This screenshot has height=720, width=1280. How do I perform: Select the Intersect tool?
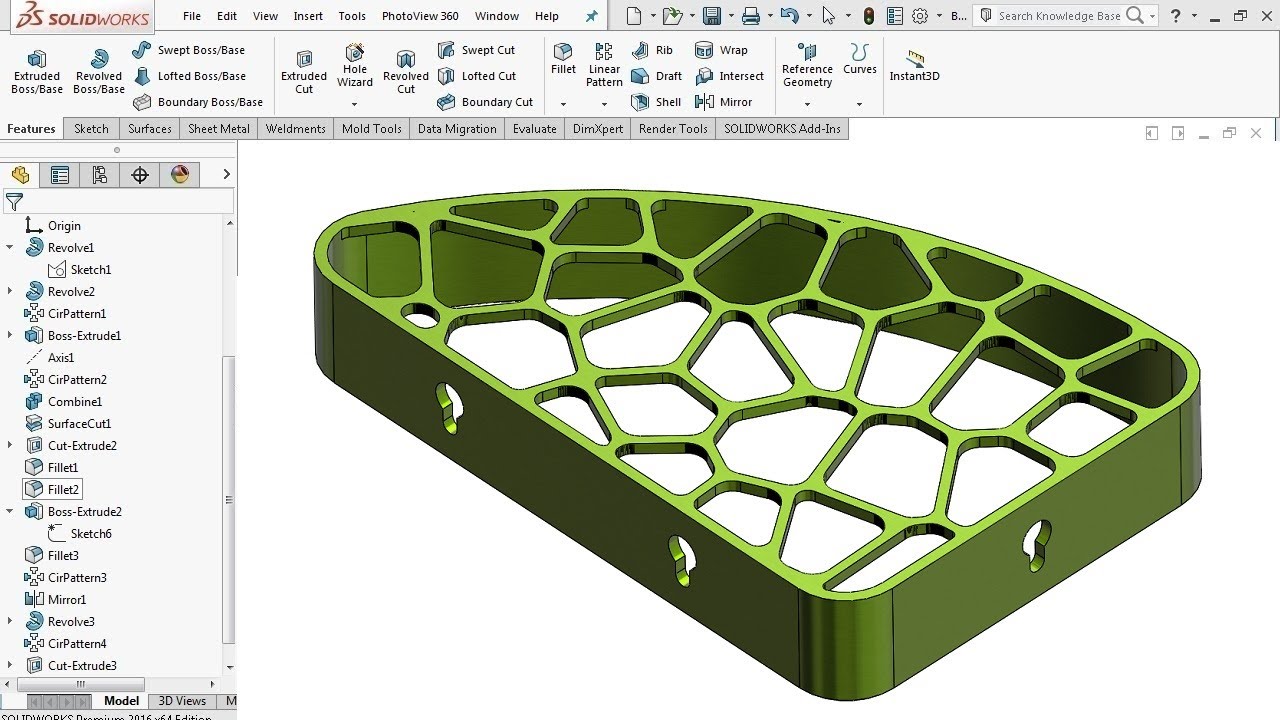[729, 76]
